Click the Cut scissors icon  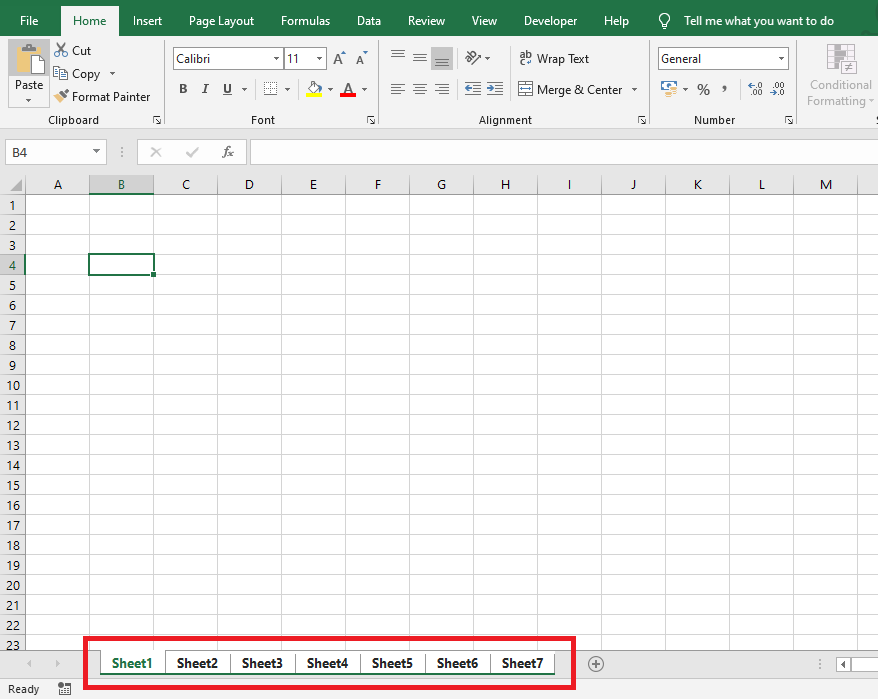tap(61, 50)
